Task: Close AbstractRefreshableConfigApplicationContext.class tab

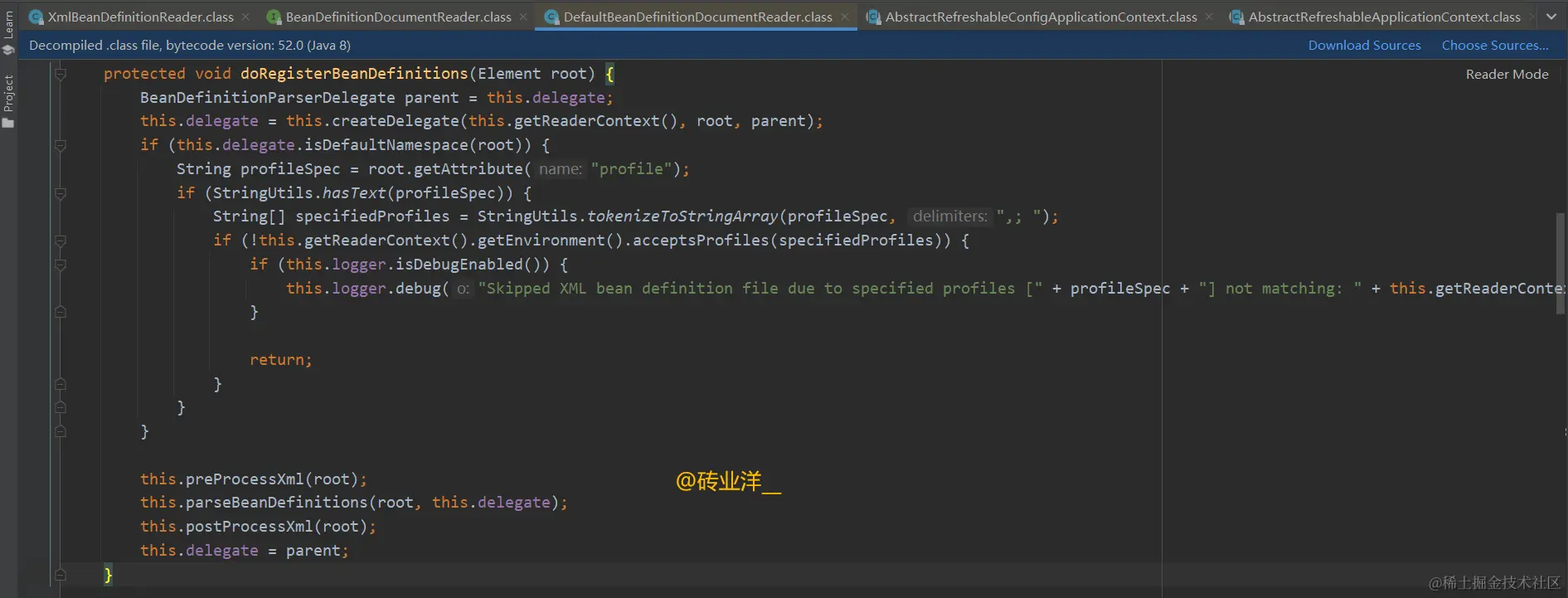Action: pos(1209,17)
